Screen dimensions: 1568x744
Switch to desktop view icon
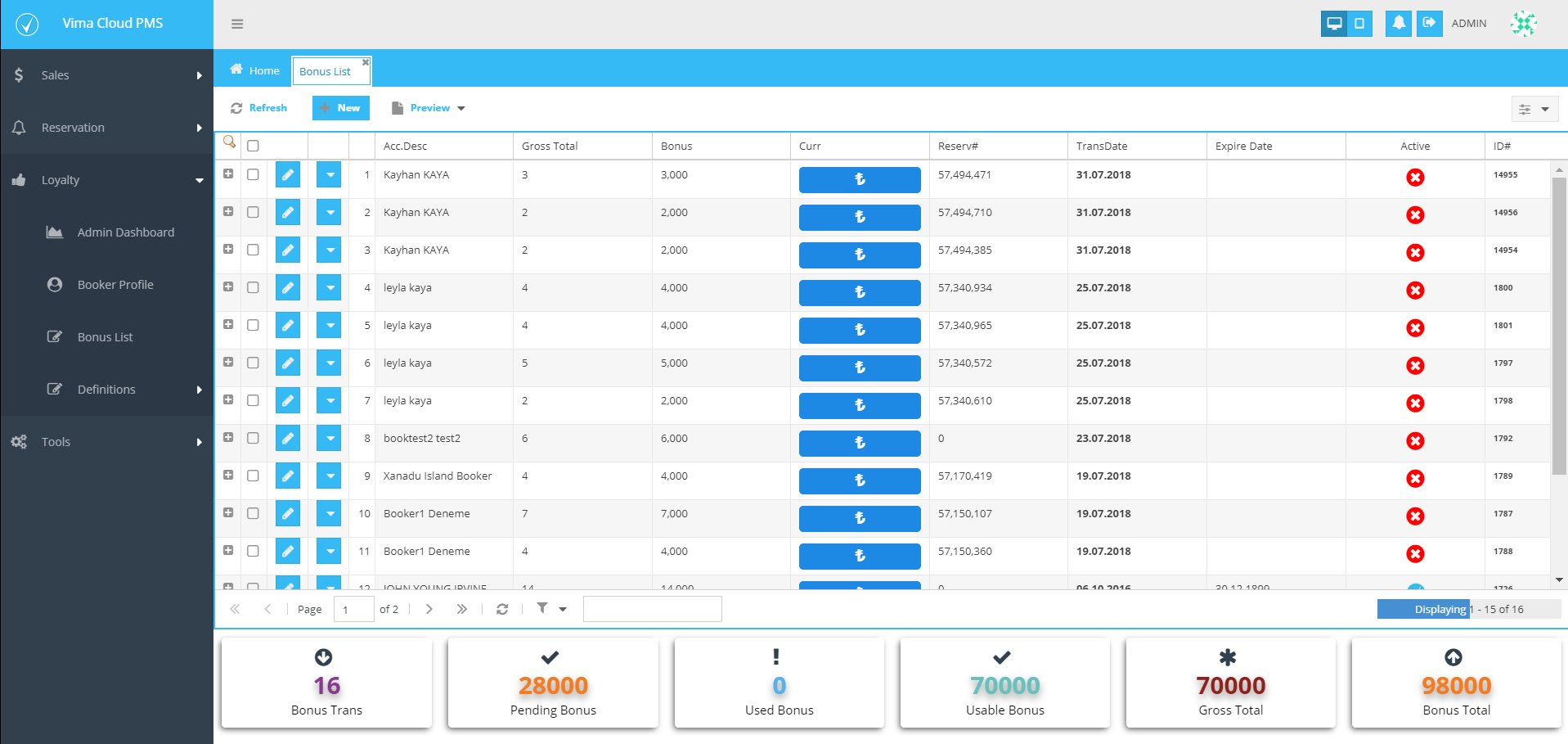pyautogui.click(x=1334, y=23)
